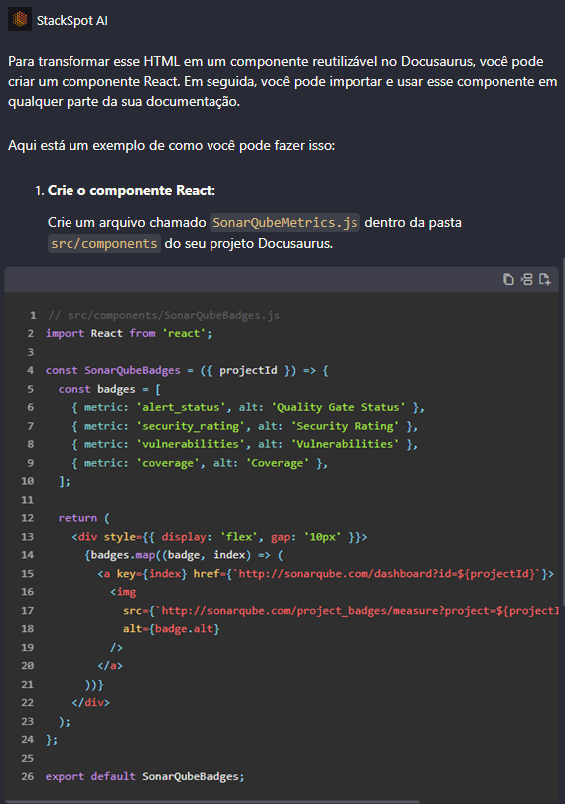566x804 pixels.
Task: Click the project_badges/measure src URL
Action: point(357,611)
